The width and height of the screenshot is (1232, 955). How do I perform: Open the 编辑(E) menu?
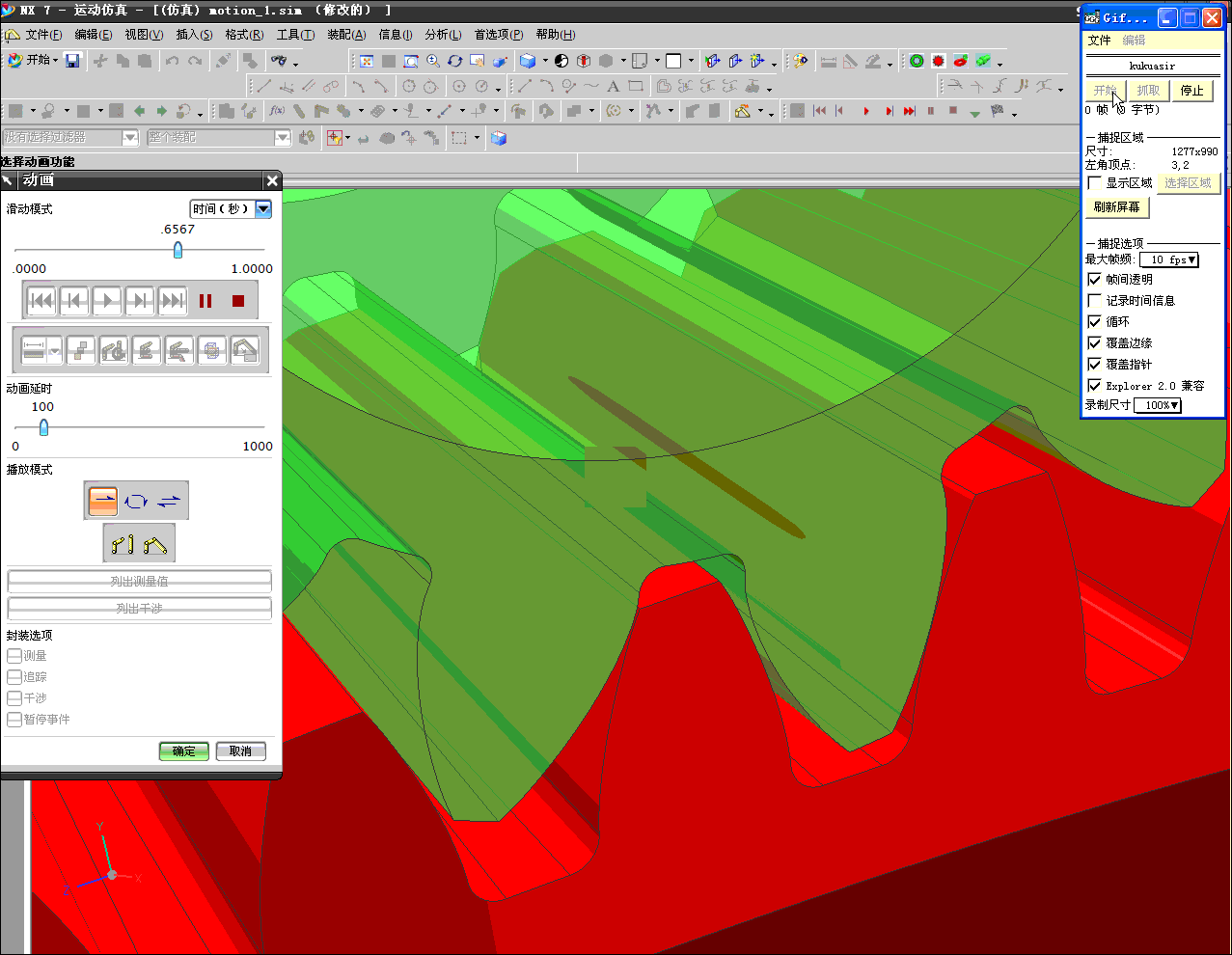(x=94, y=35)
